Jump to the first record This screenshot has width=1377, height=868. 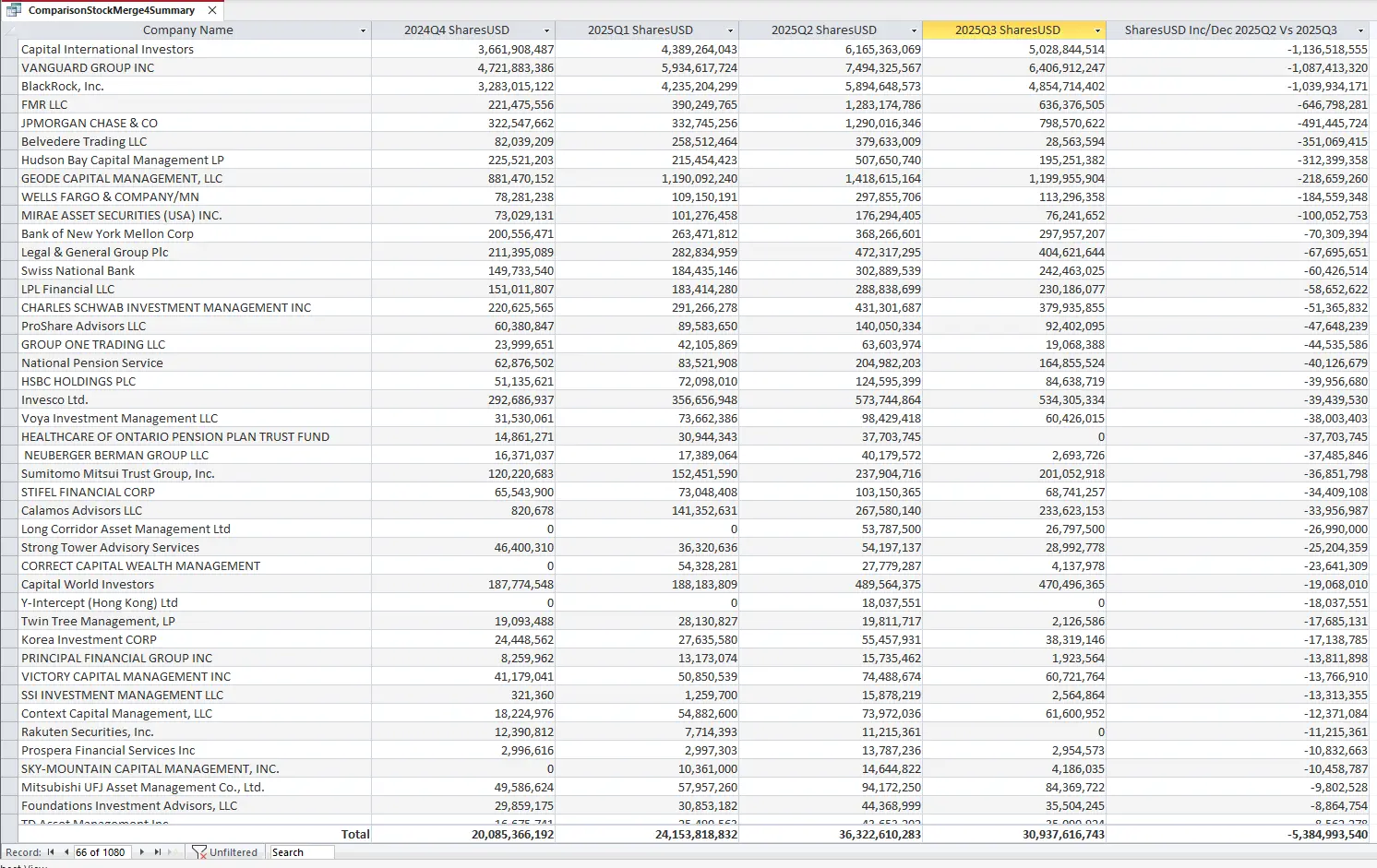[x=52, y=851]
